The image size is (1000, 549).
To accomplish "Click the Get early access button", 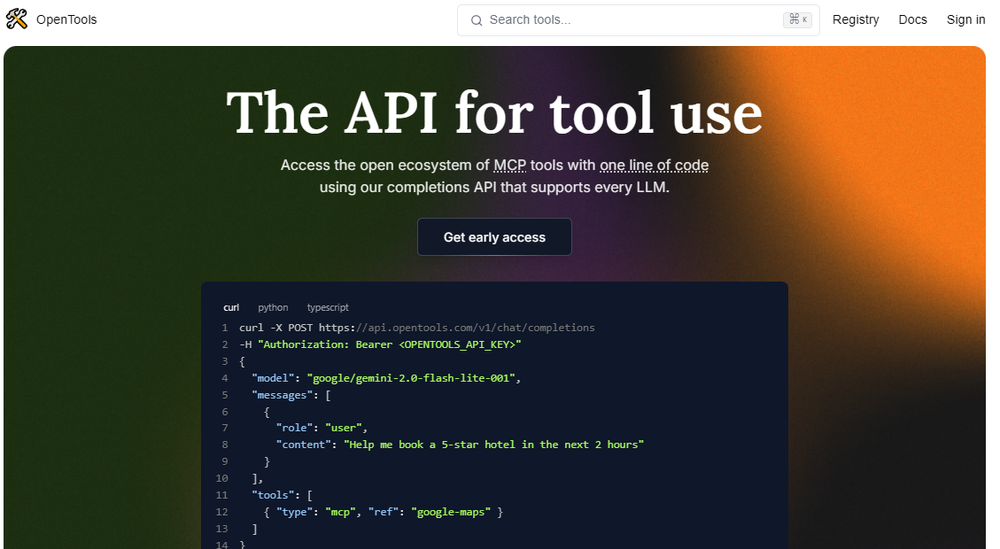I will [x=494, y=237].
